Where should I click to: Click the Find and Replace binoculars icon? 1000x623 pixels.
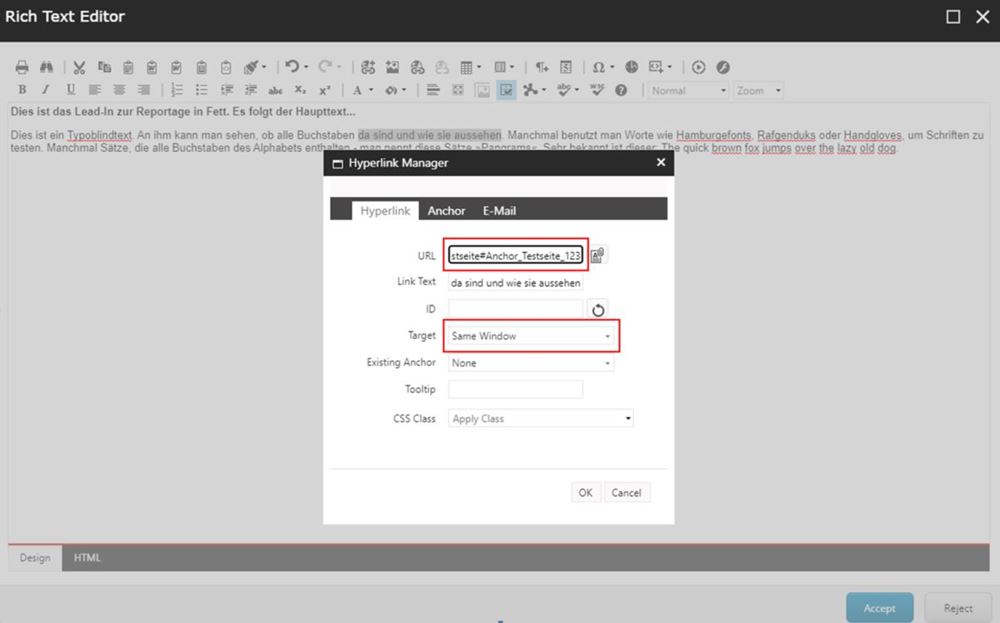click(46, 67)
